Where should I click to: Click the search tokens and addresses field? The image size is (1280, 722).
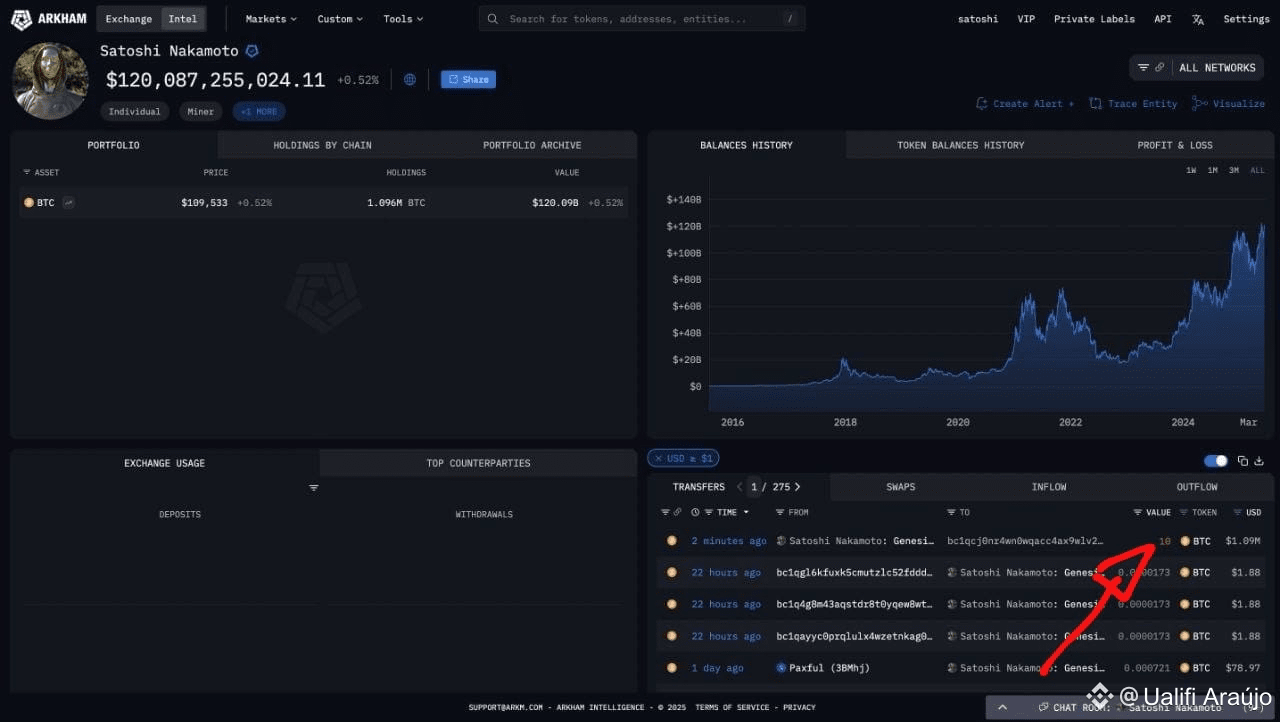(x=641, y=19)
